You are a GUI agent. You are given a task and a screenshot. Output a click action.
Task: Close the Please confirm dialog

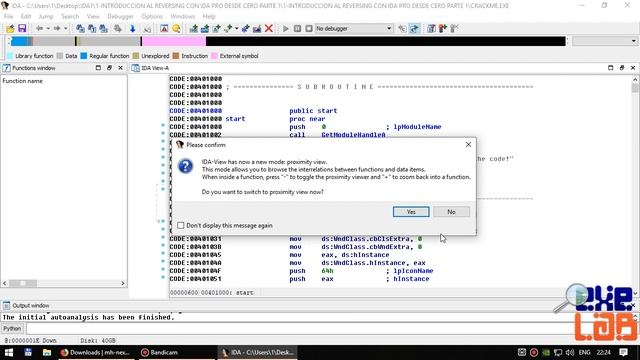[x=468, y=144]
